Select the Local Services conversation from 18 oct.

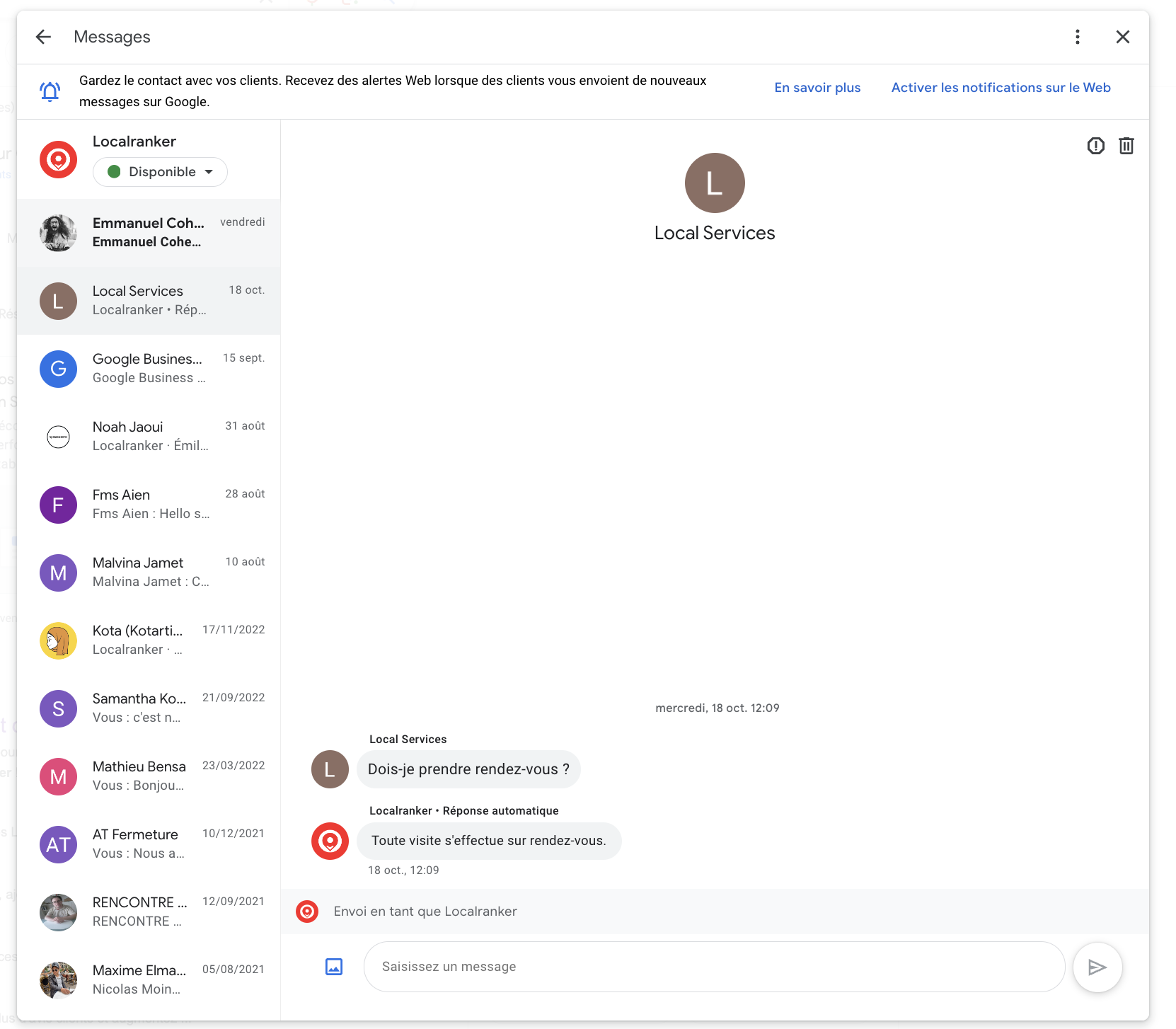(x=149, y=301)
